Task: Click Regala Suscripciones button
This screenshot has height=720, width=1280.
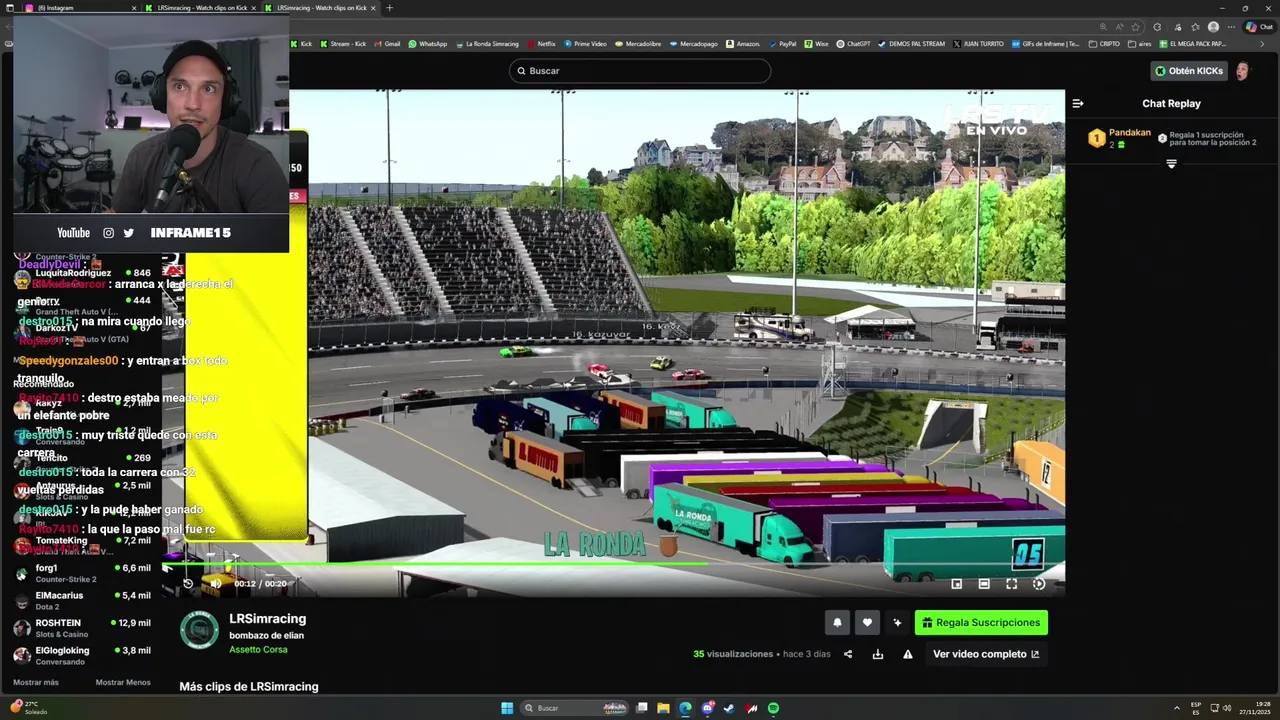Action: 981,622
